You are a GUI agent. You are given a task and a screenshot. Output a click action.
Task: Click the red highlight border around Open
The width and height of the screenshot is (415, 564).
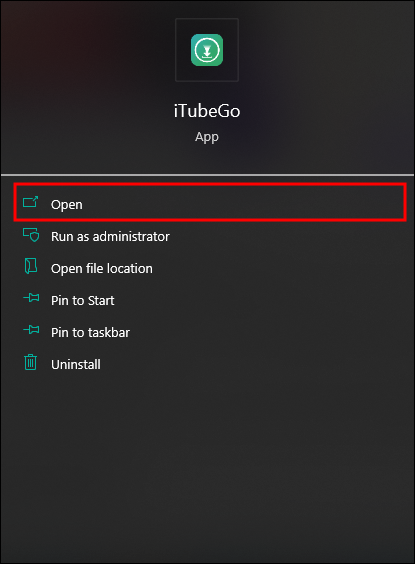tap(210, 185)
